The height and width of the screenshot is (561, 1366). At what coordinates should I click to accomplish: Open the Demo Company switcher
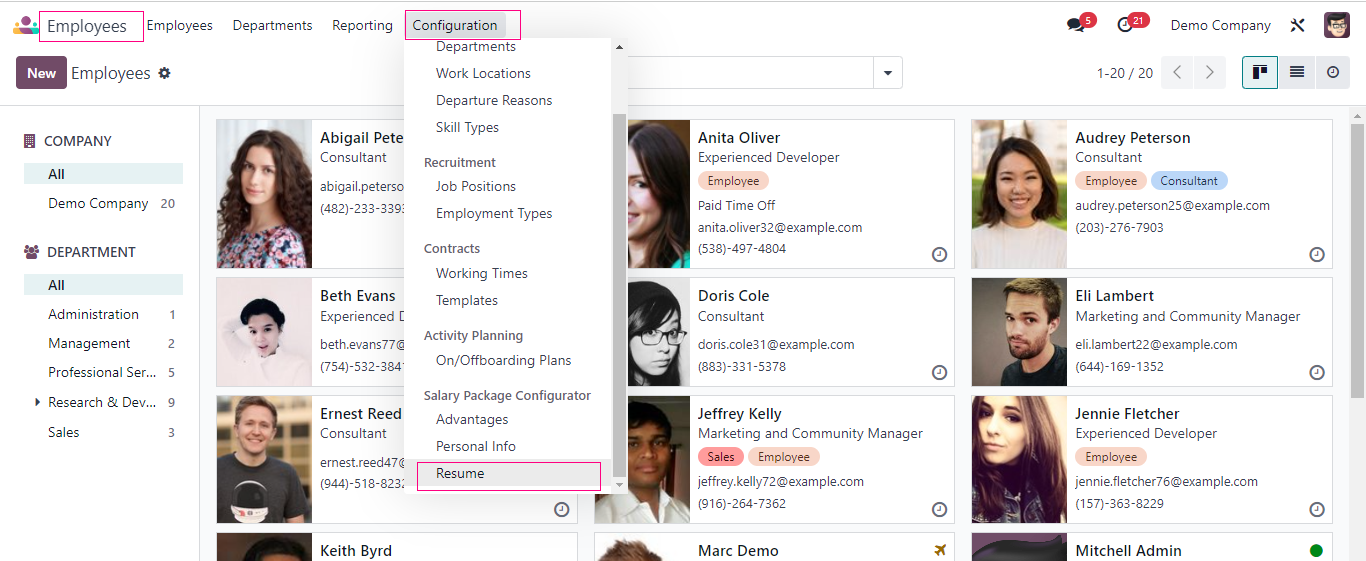pyautogui.click(x=1220, y=25)
